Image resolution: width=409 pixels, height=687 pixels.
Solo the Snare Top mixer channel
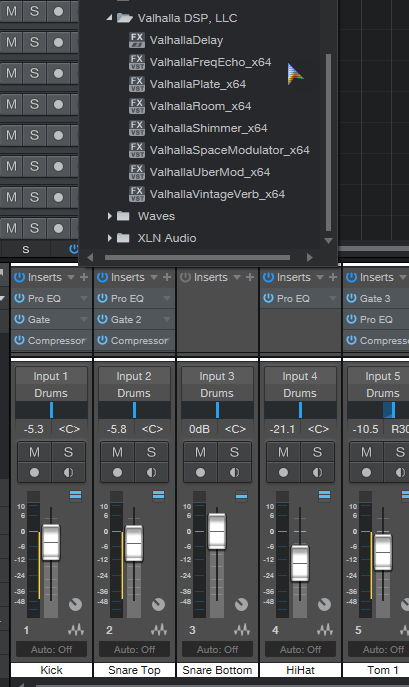pos(151,452)
